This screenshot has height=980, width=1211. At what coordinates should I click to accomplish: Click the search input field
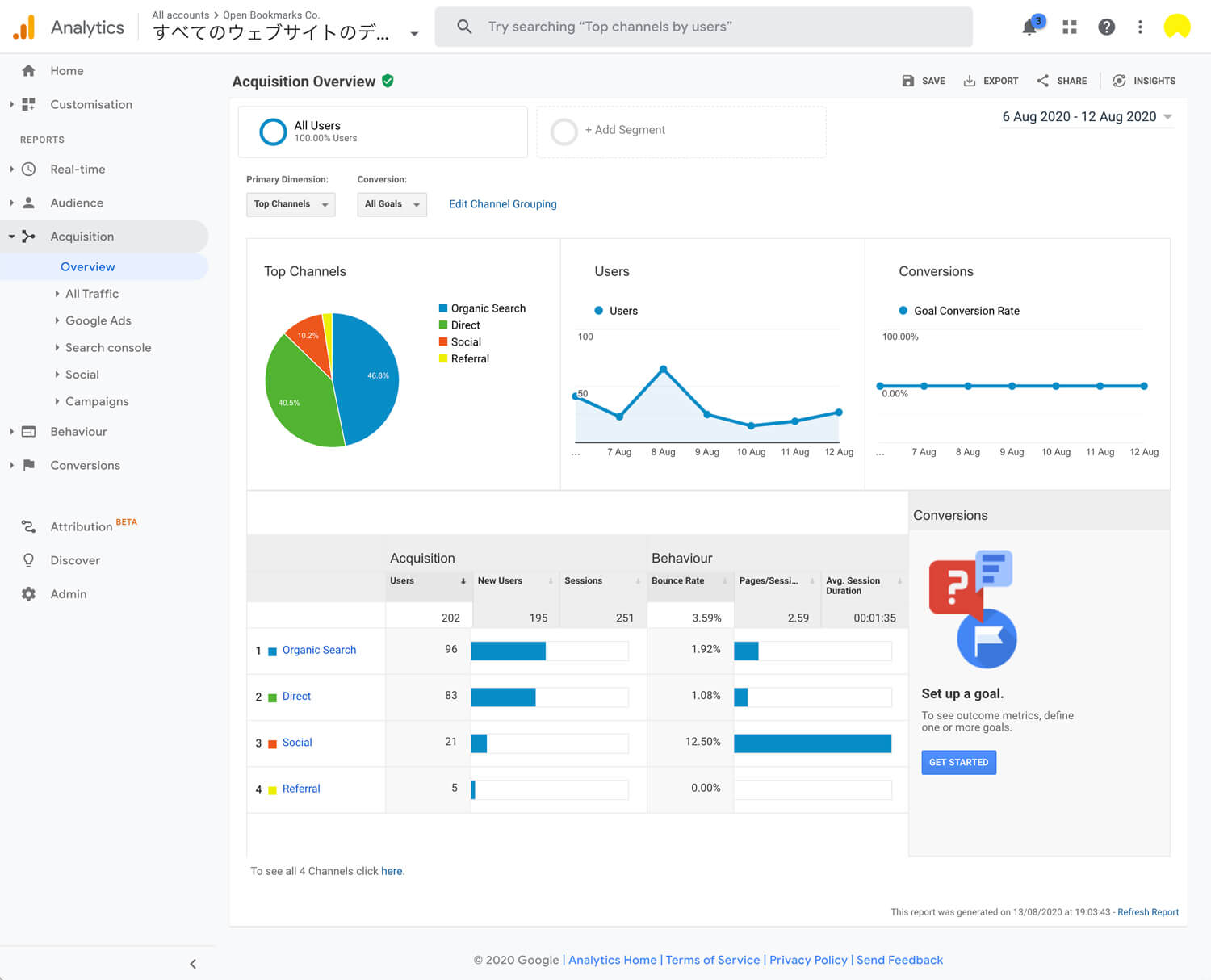tap(703, 27)
